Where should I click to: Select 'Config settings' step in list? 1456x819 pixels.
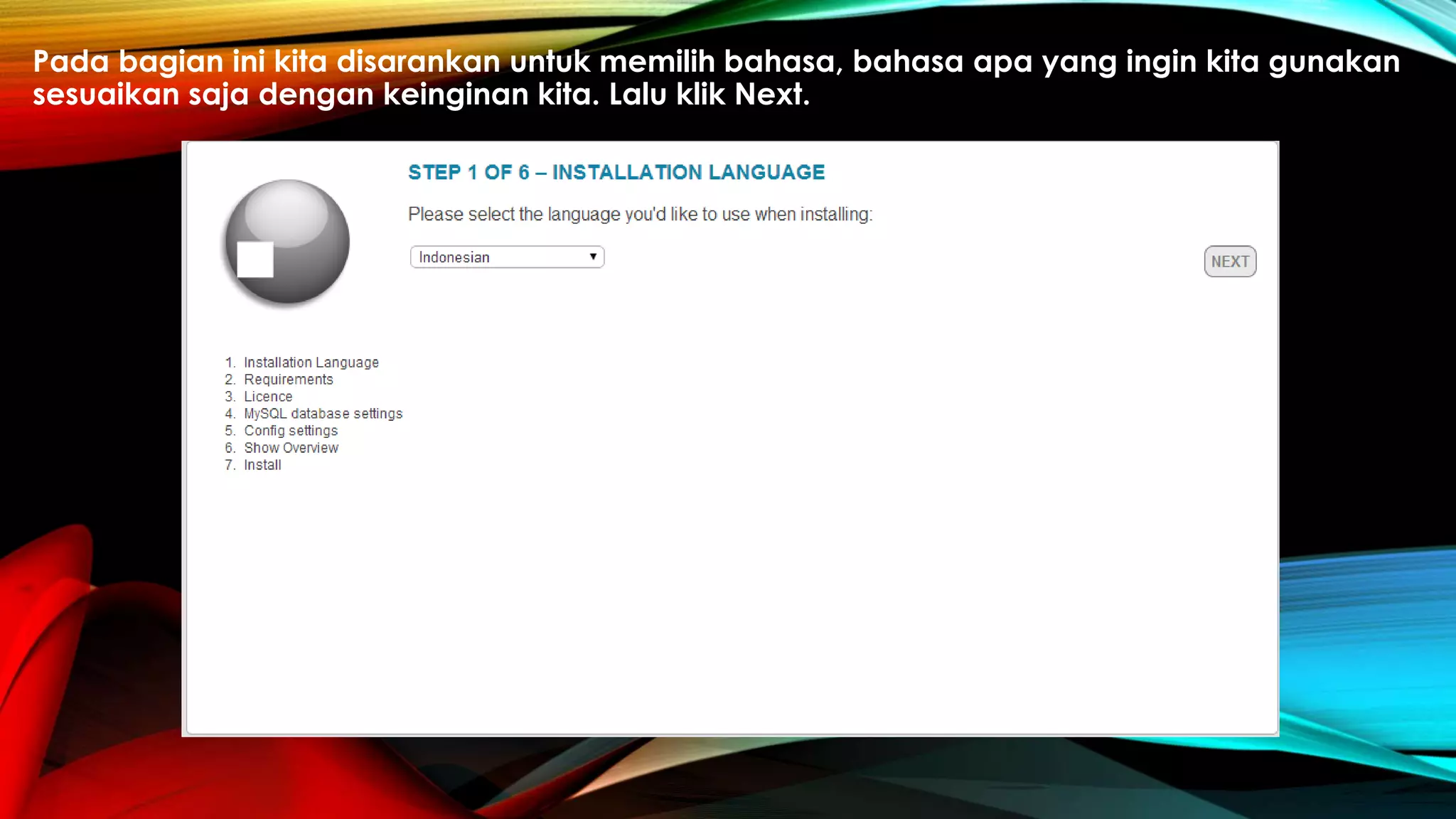[x=291, y=431]
